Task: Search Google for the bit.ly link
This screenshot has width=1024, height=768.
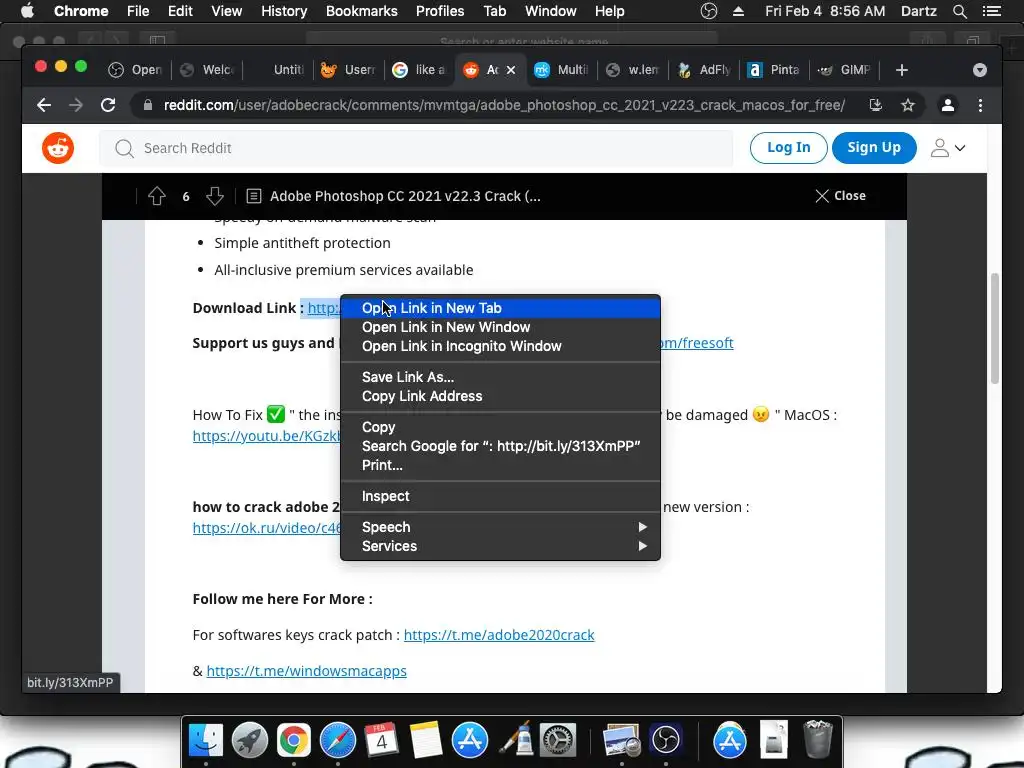Action: coord(500,446)
